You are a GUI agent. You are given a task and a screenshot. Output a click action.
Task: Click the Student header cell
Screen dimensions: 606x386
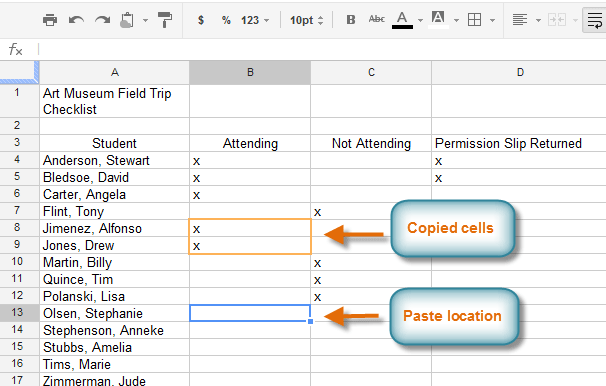point(114,143)
